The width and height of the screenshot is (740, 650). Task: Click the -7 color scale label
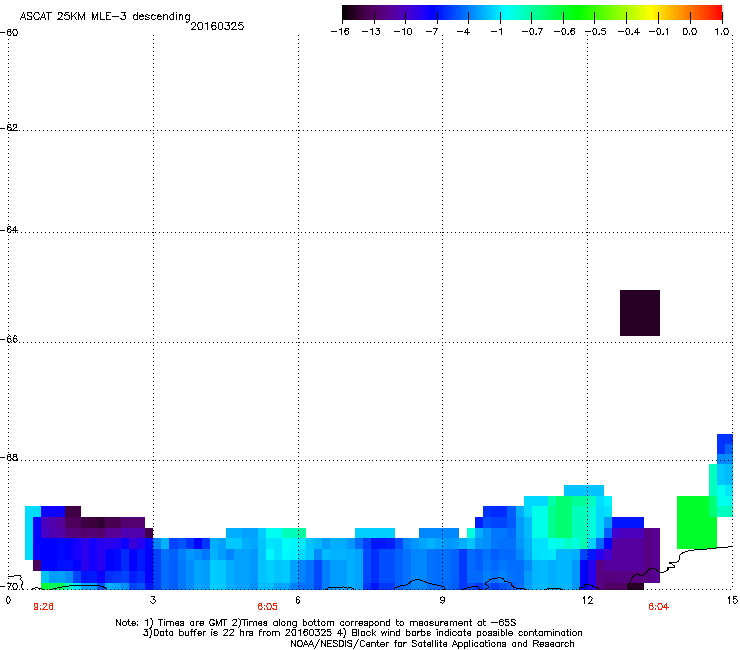click(431, 32)
